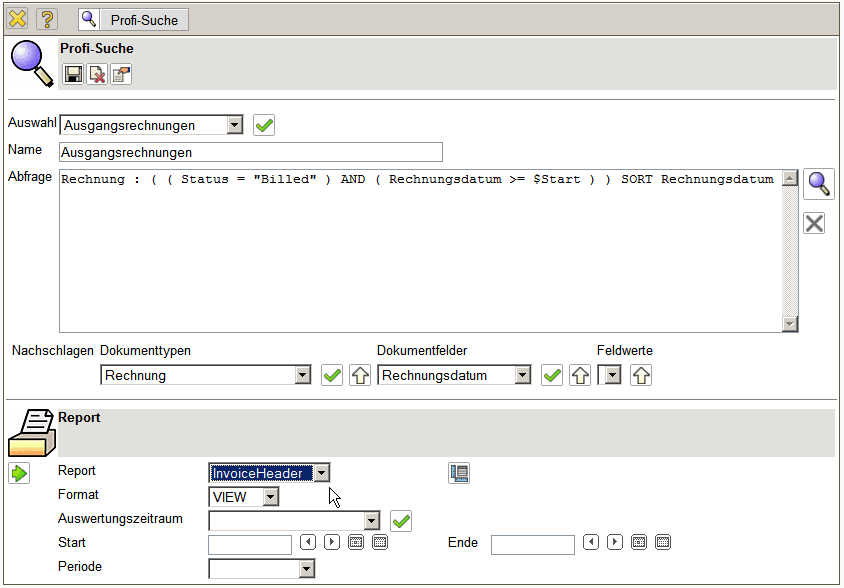The height and width of the screenshot is (588, 844).
Task: Open help via the question mark icon
Action: click(x=46, y=19)
